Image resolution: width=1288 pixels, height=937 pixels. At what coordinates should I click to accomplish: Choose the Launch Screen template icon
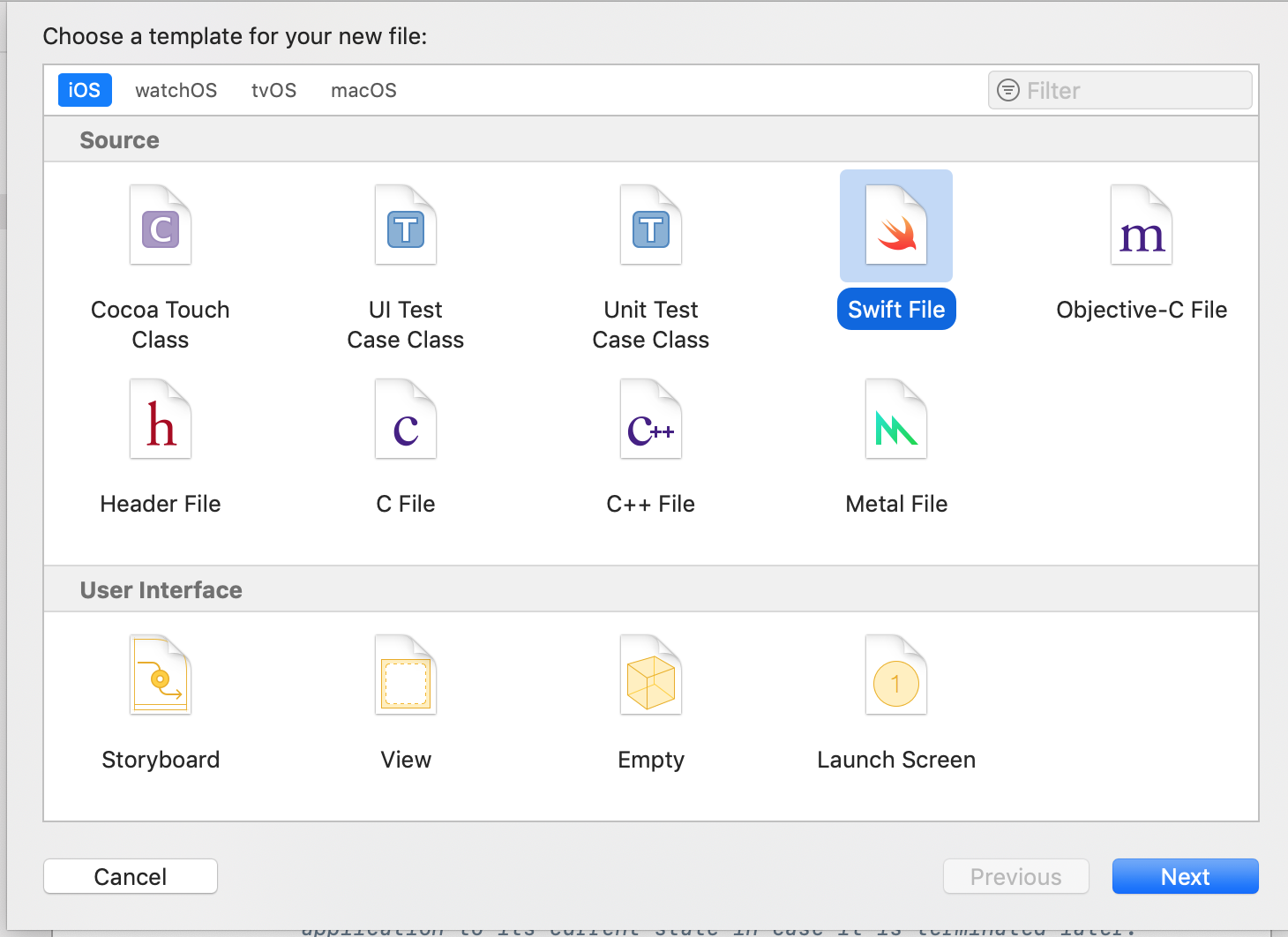(896, 675)
